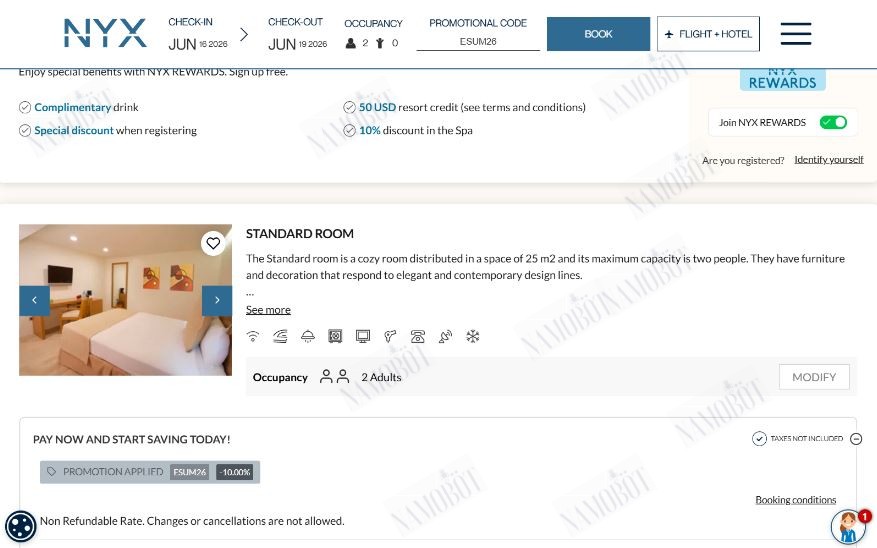
Task: Open the chat assistant avatar
Action: 848,527
